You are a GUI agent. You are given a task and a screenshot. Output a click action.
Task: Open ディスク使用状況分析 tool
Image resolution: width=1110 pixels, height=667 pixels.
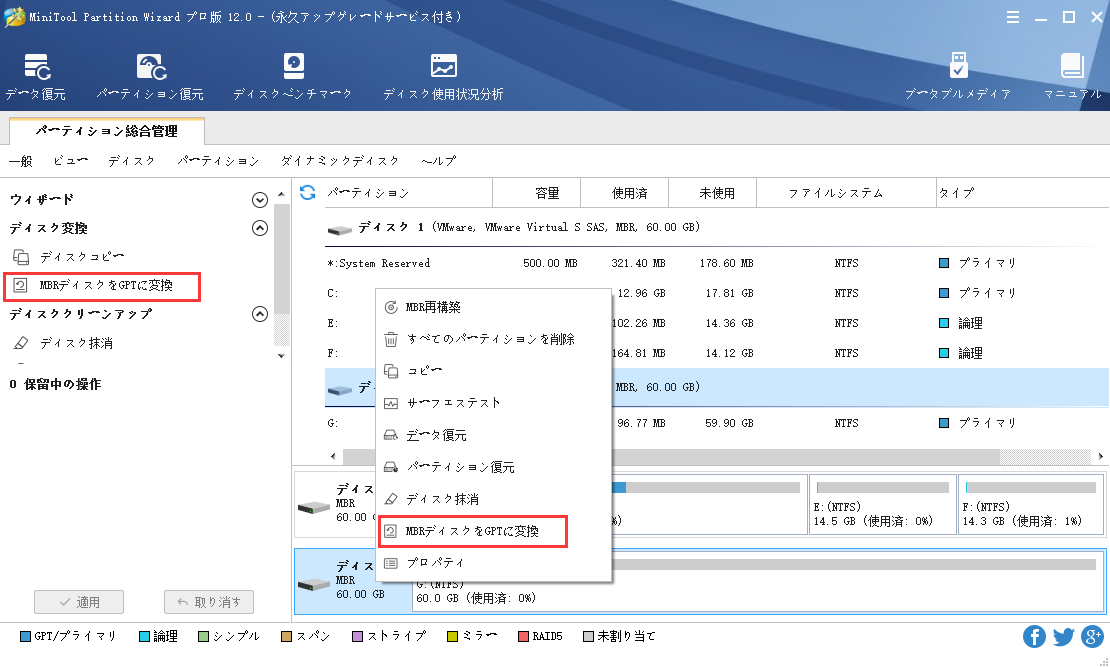click(x=443, y=76)
